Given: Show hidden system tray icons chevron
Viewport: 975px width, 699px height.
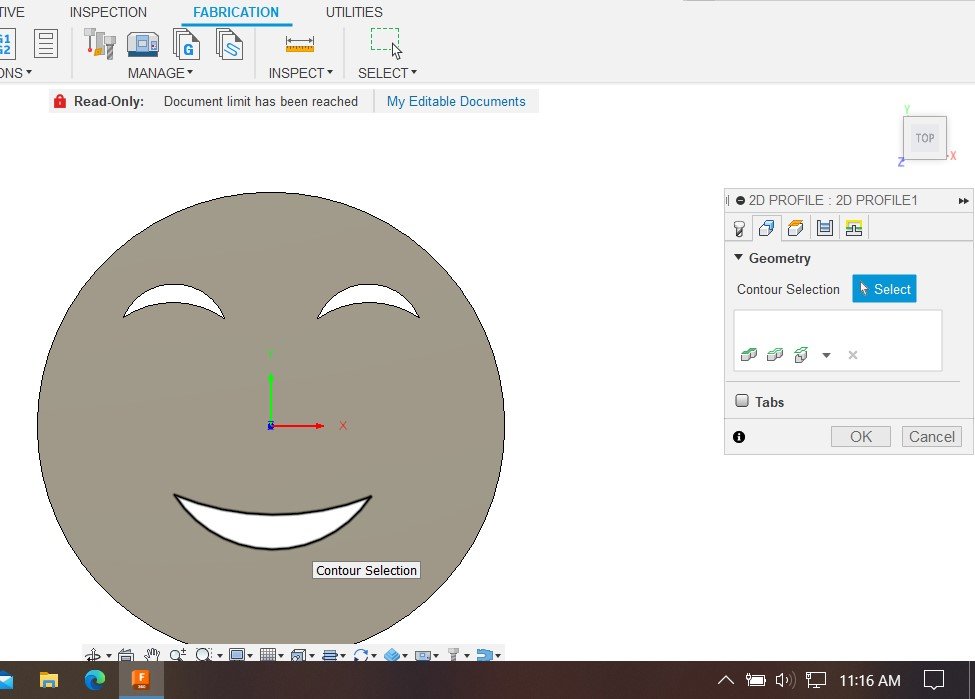Looking at the screenshot, I should click(726, 680).
